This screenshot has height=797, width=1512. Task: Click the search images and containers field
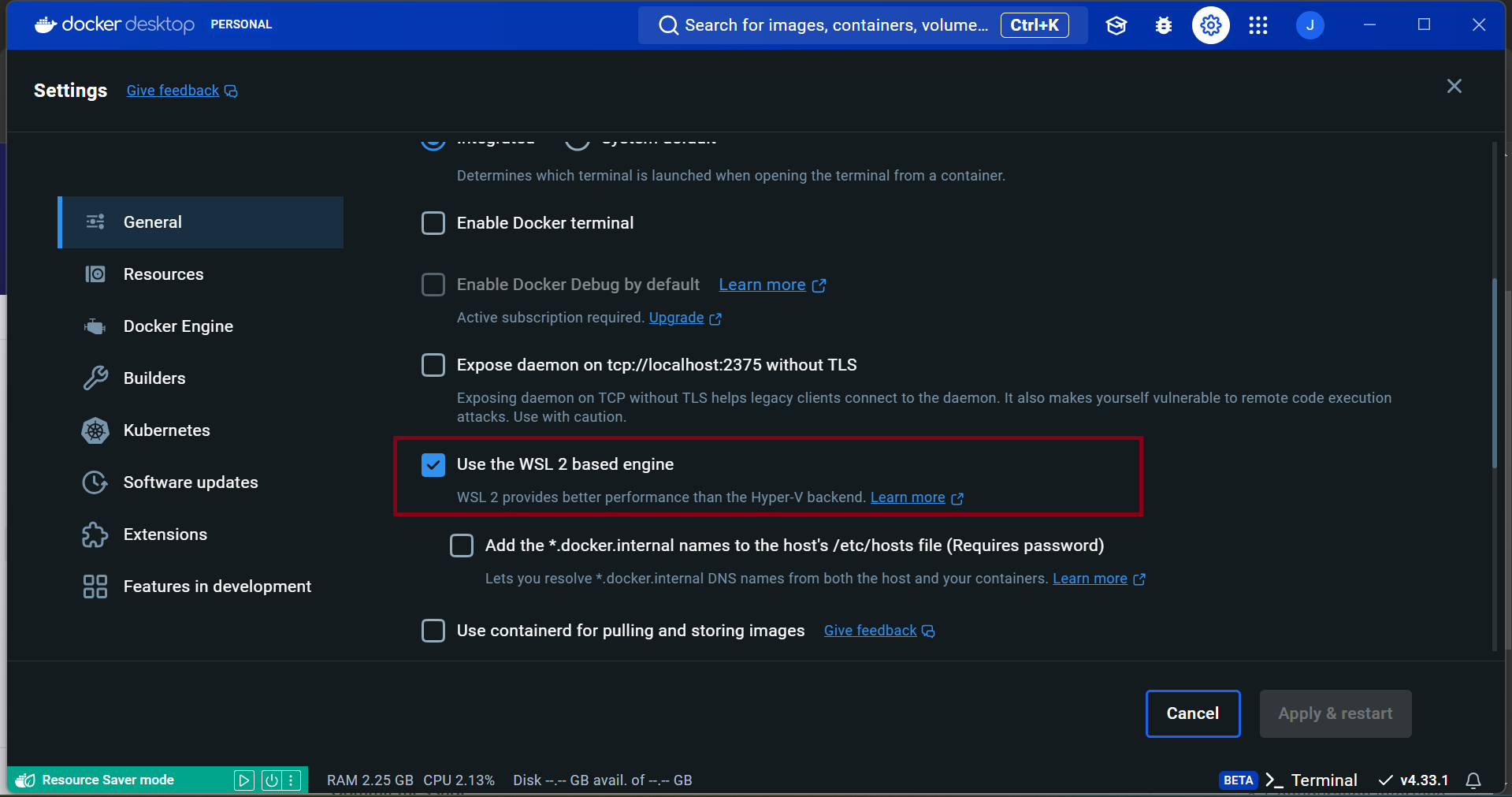863,25
